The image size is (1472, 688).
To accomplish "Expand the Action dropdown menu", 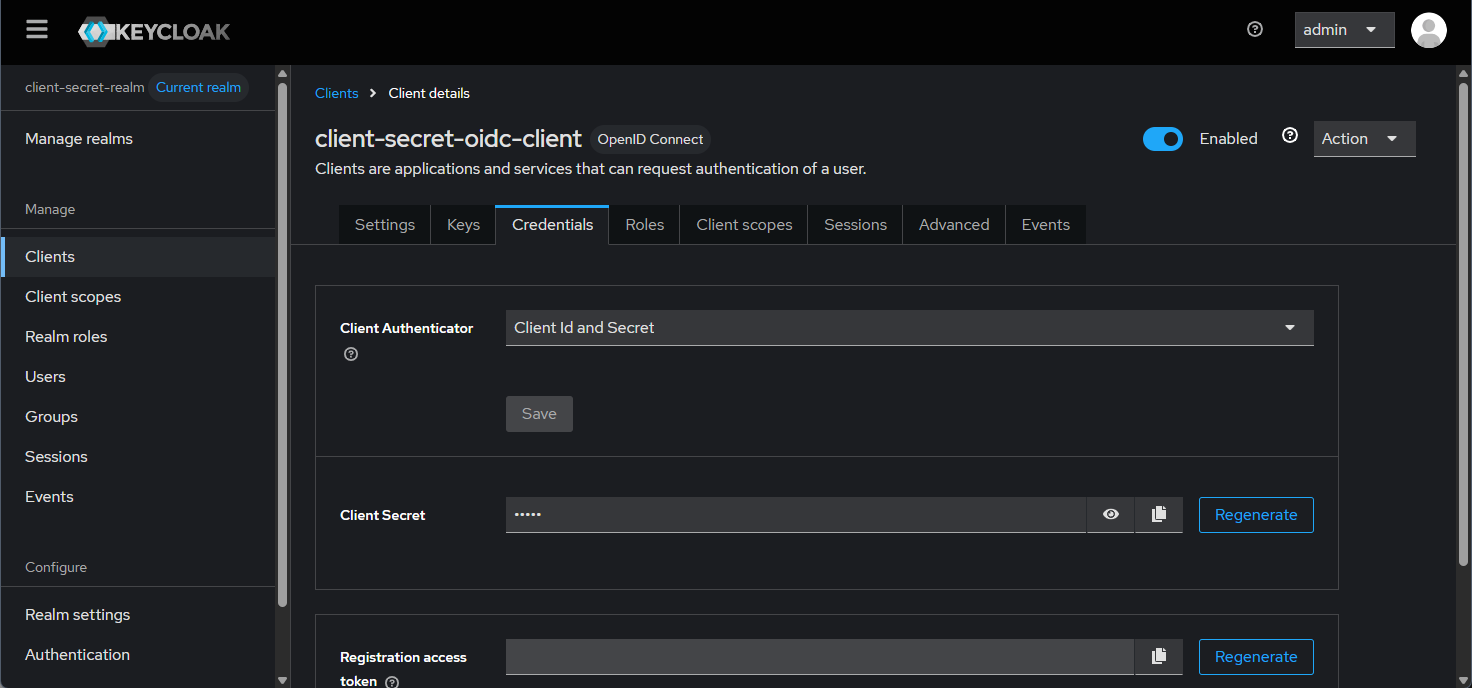I will pyautogui.click(x=1364, y=139).
